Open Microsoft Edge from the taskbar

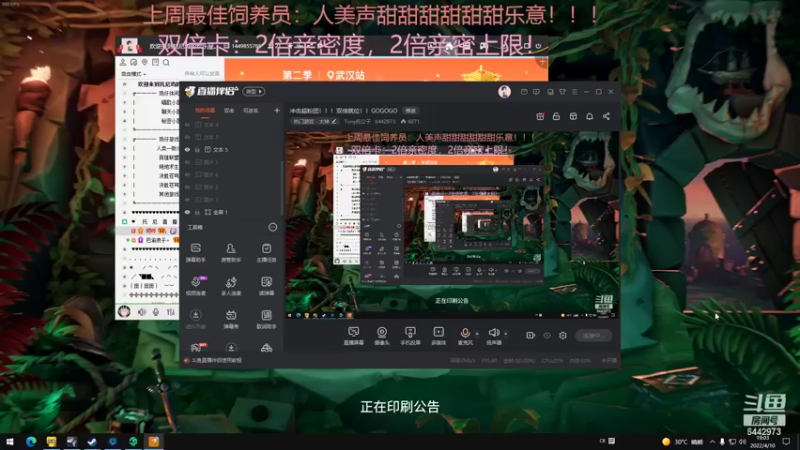(x=31, y=441)
